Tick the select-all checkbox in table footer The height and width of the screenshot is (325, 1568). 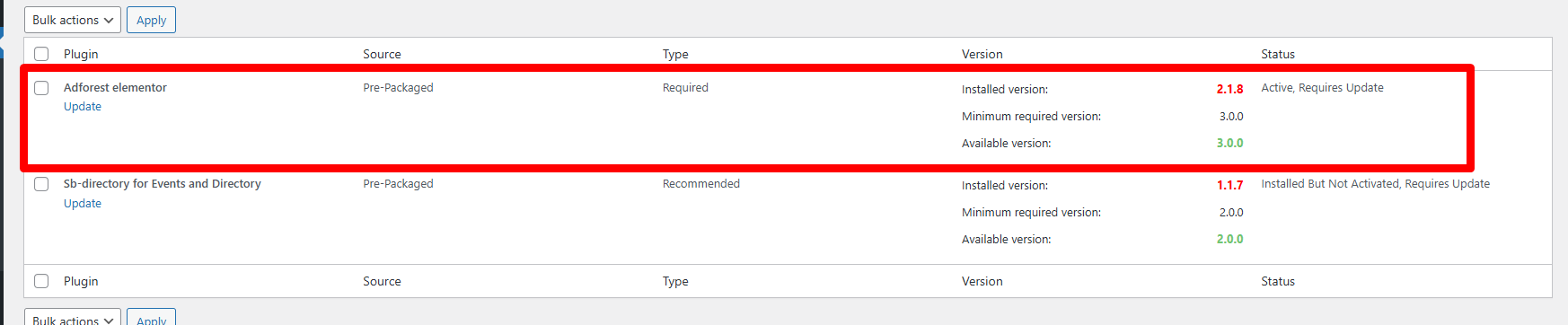(x=41, y=281)
